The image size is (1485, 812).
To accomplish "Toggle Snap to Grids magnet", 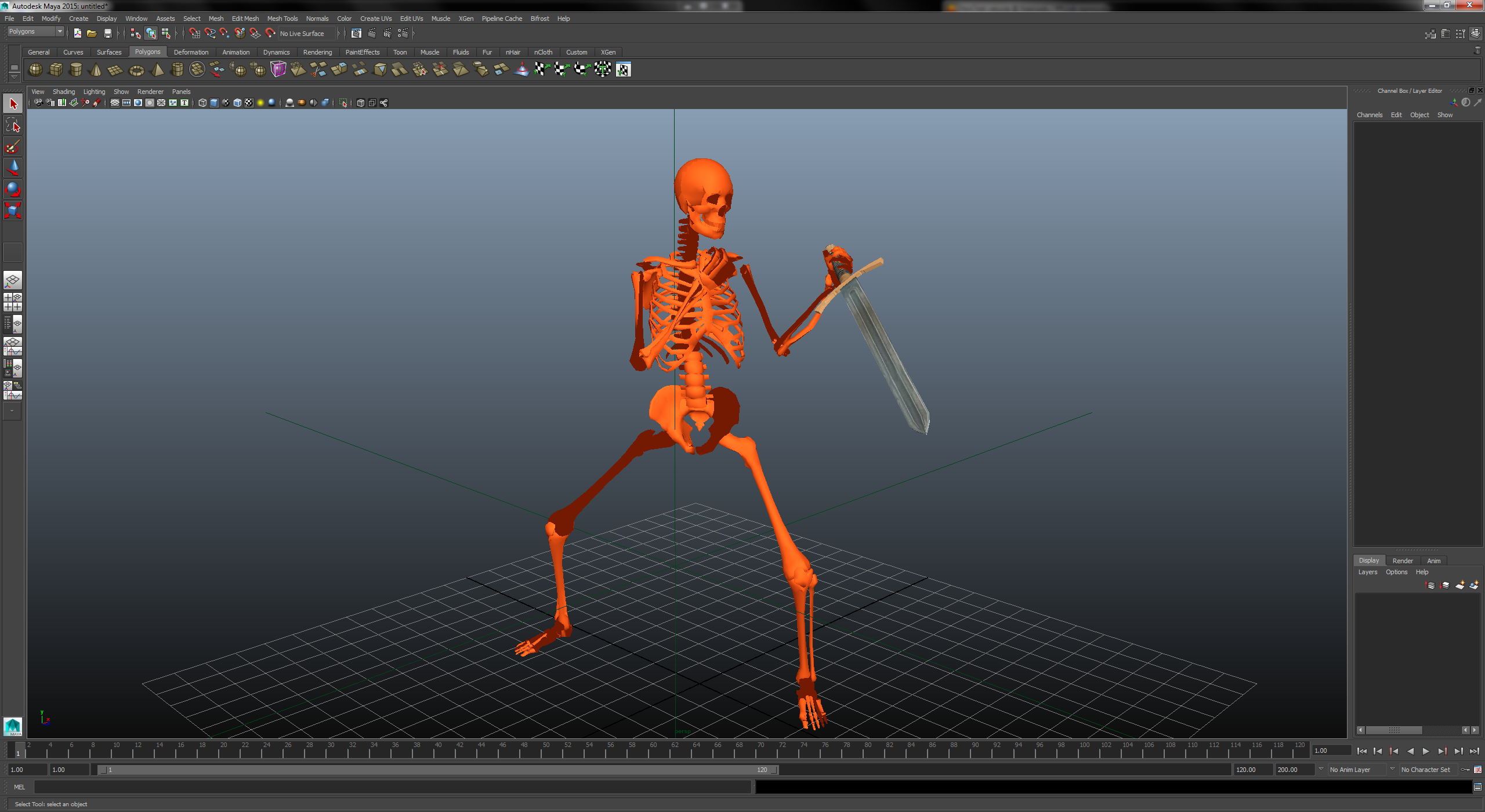I will (194, 34).
